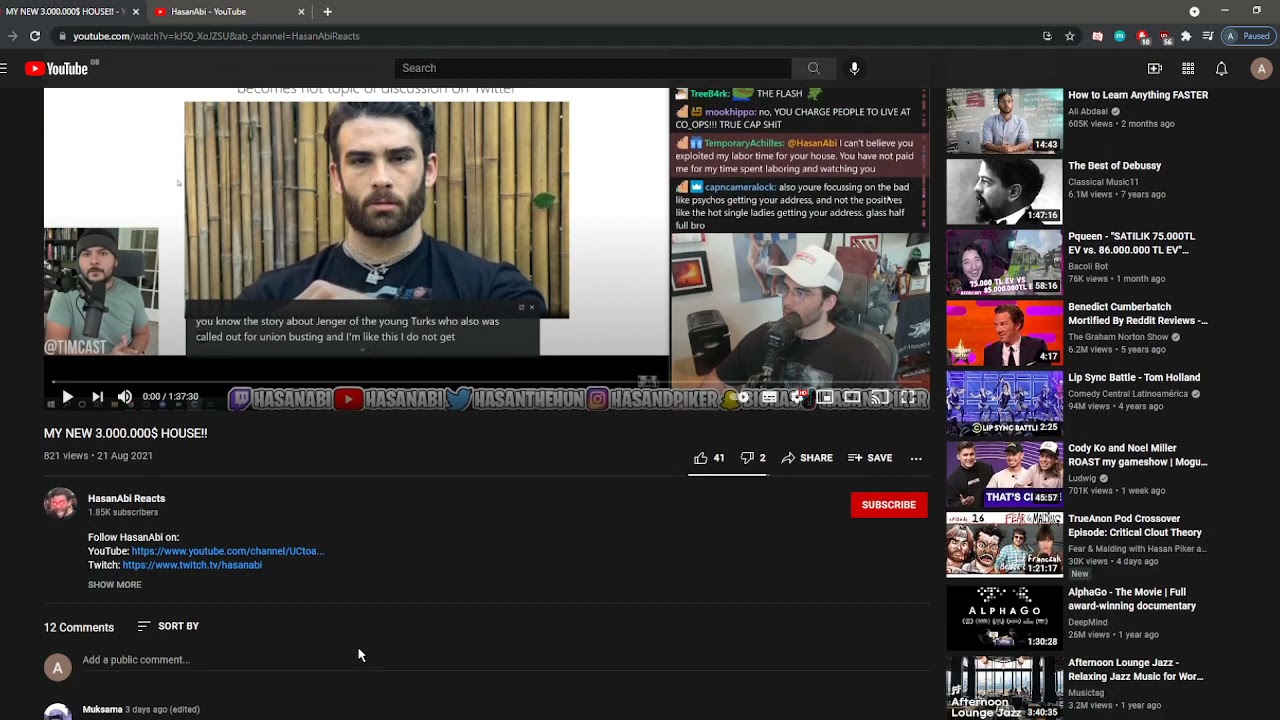Open the YouTube channel link in description
Screen dimensions: 1280x720
click(x=228, y=551)
